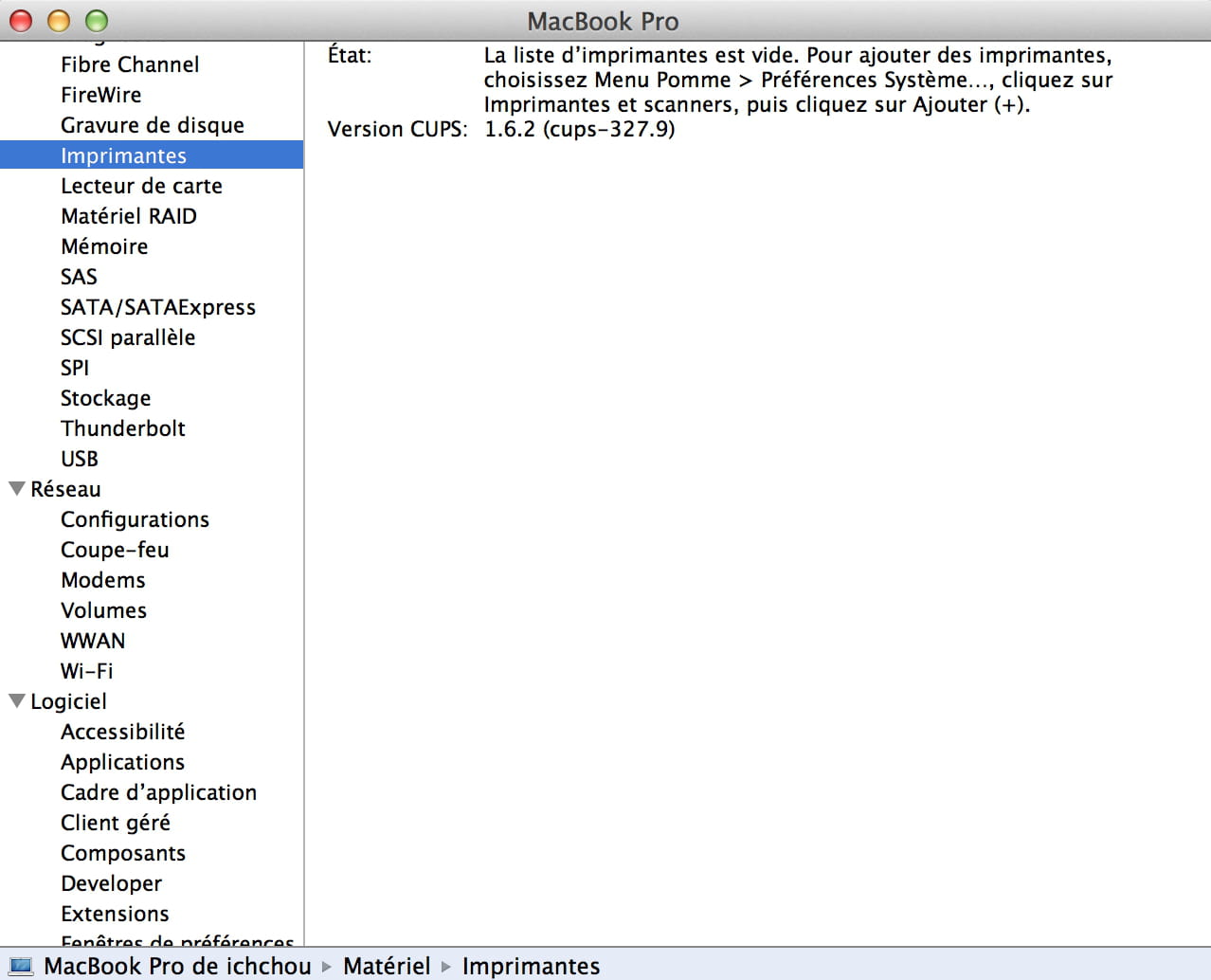Select Gravure de disque item
The height and width of the screenshot is (980, 1211).
[152, 125]
